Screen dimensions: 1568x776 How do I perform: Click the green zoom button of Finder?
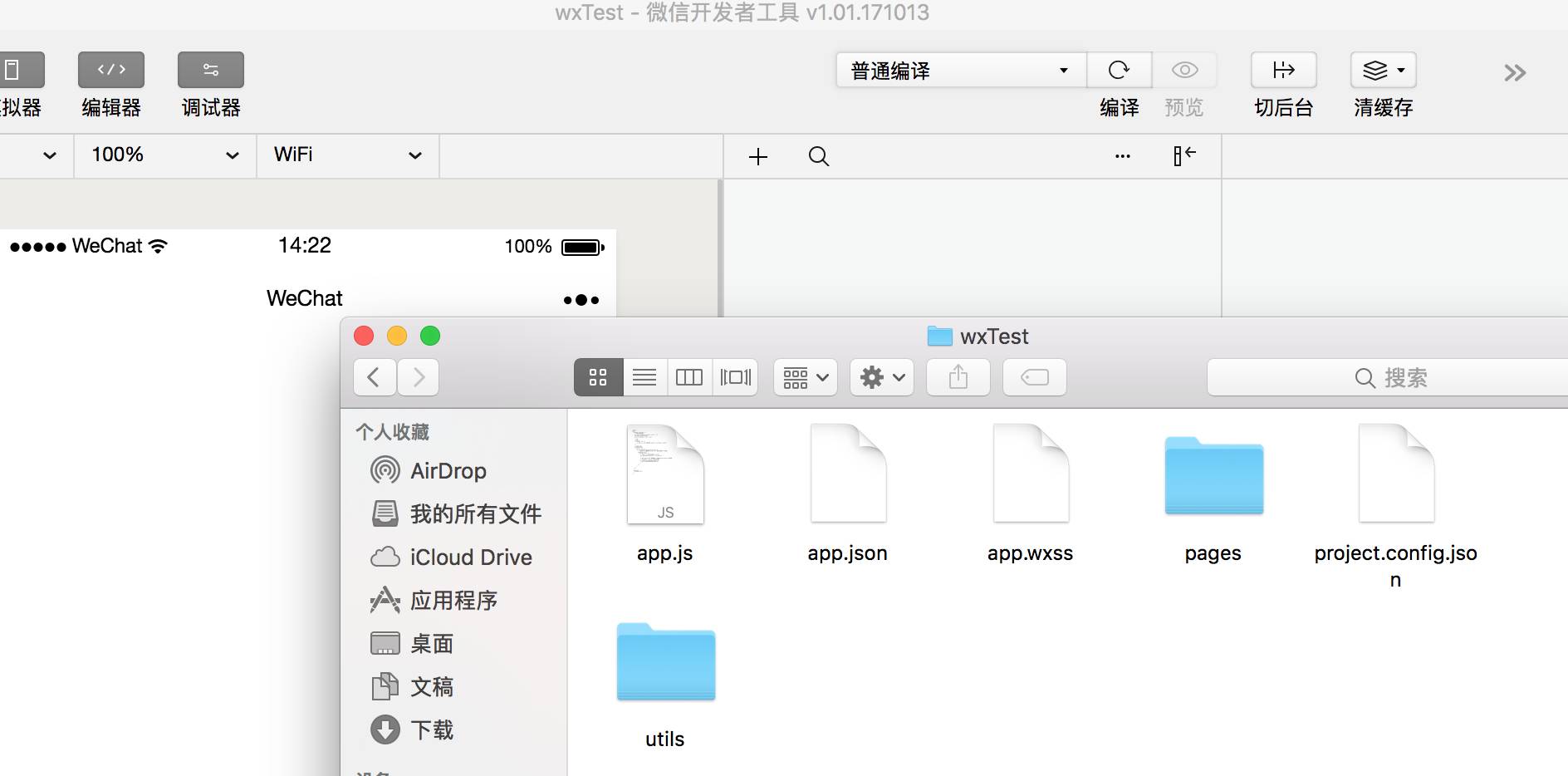tap(430, 336)
